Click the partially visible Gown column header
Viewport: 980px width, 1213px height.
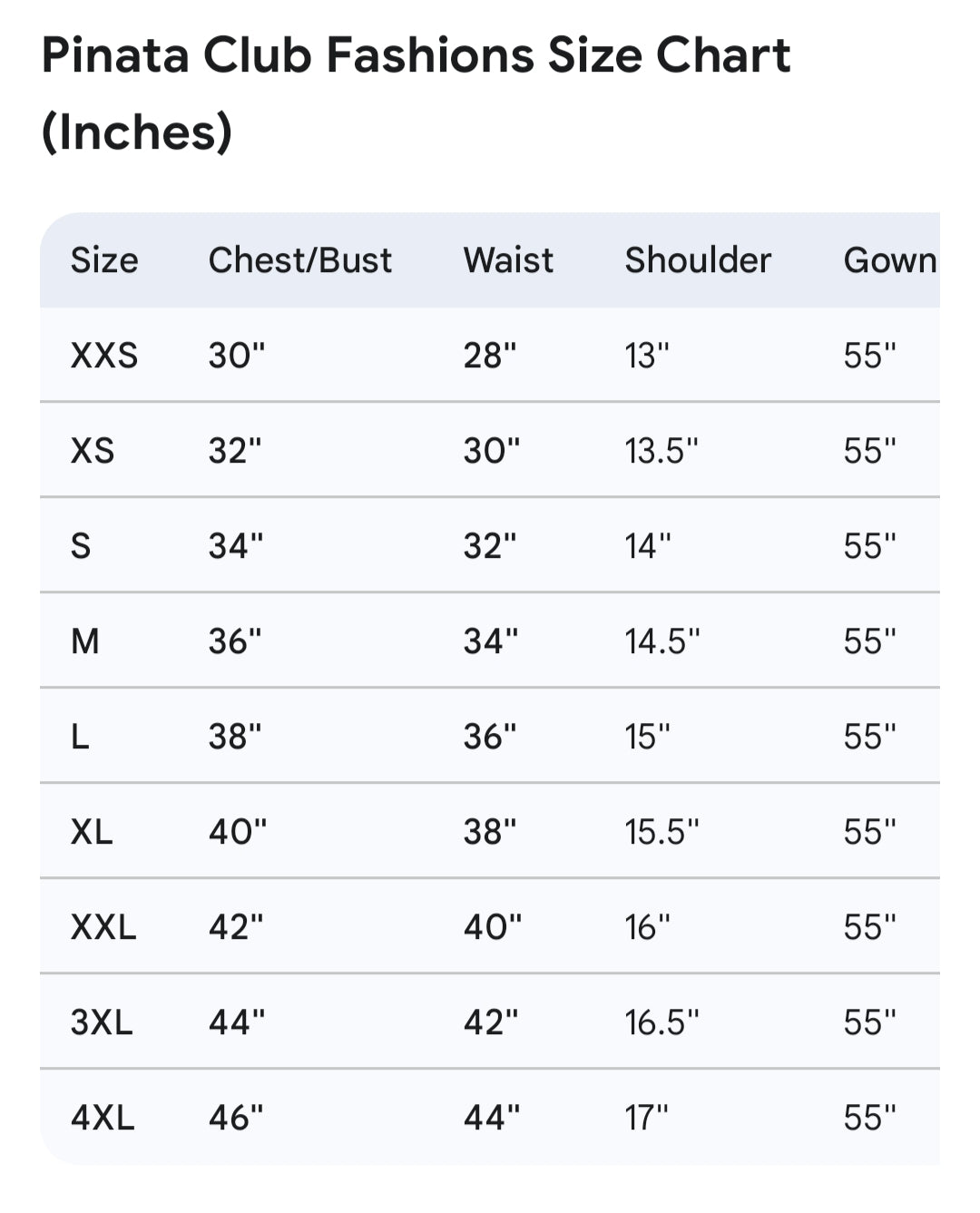[889, 260]
